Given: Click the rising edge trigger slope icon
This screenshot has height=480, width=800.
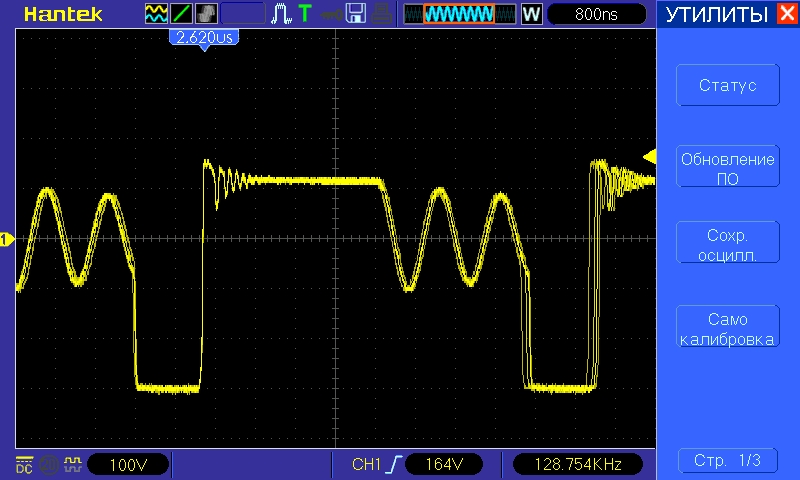Looking at the screenshot, I should (396, 464).
